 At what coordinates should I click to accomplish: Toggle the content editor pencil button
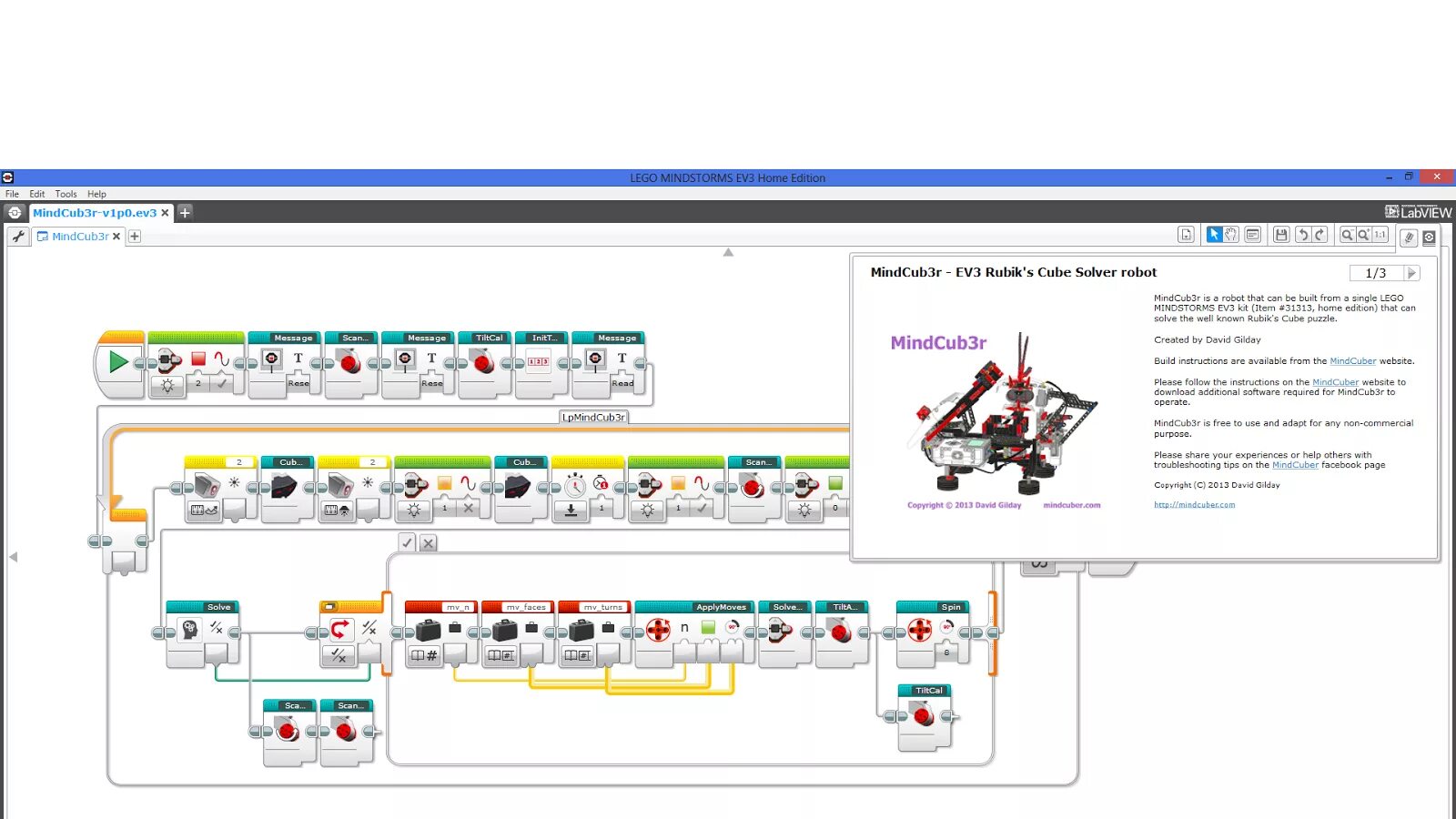(1409, 238)
